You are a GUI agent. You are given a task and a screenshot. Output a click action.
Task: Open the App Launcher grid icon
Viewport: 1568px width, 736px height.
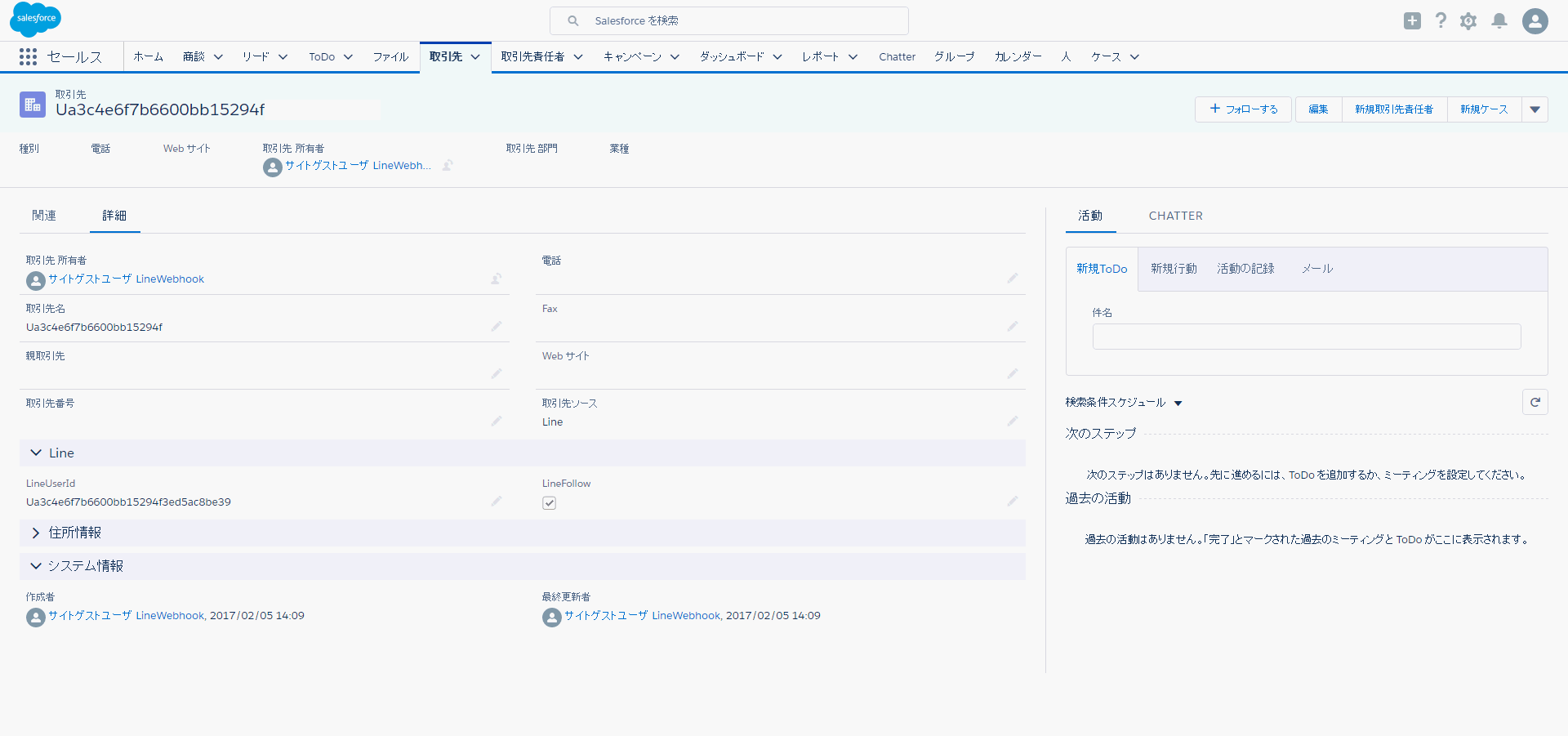(x=28, y=56)
